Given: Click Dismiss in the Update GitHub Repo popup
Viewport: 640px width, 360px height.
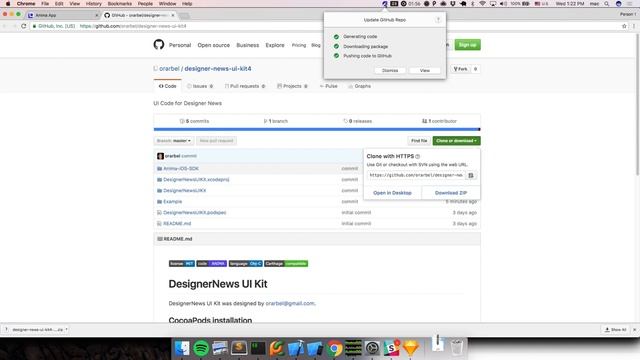Looking at the screenshot, I should pos(390,71).
